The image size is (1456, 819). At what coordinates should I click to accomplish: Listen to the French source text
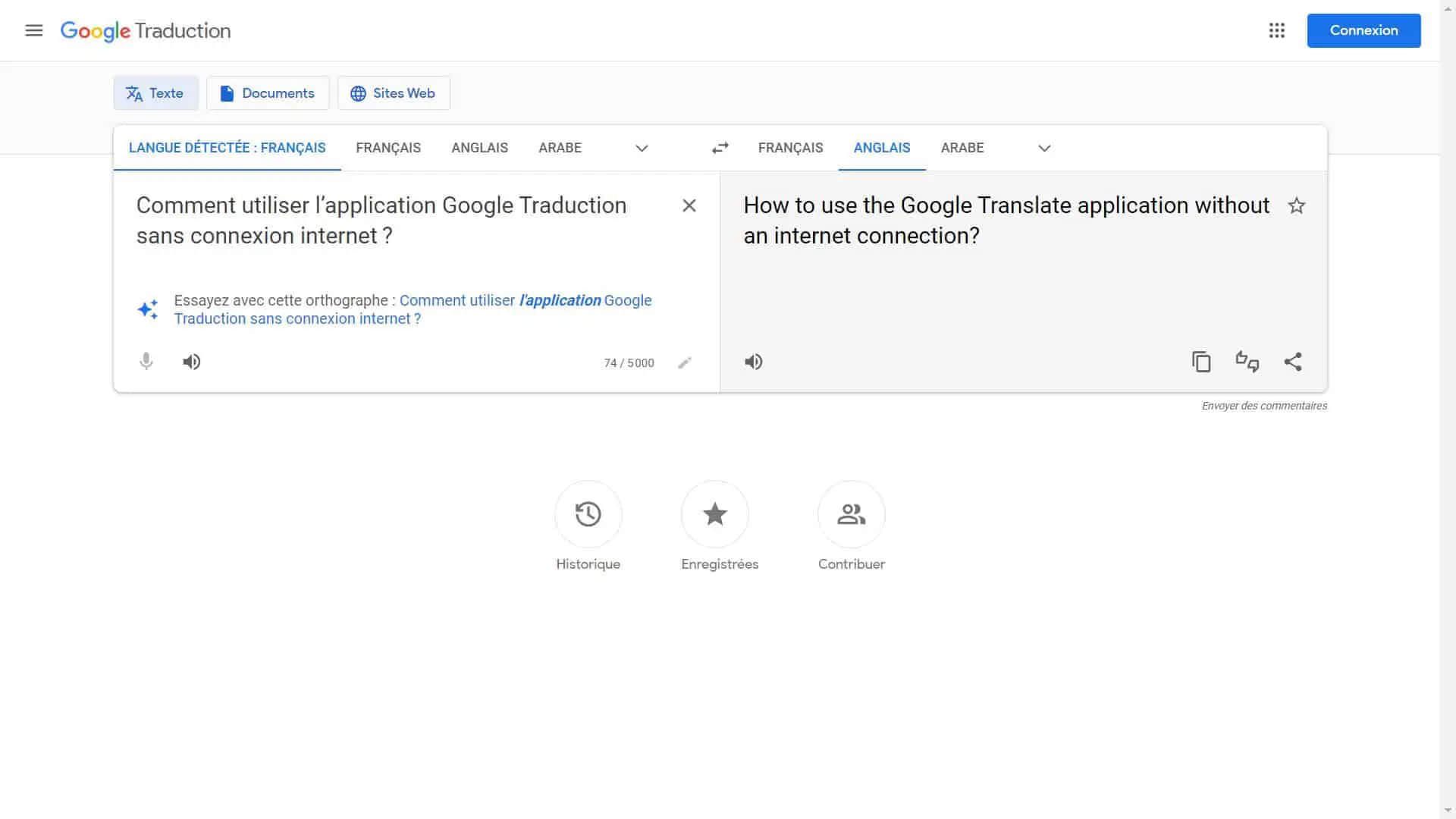click(192, 362)
